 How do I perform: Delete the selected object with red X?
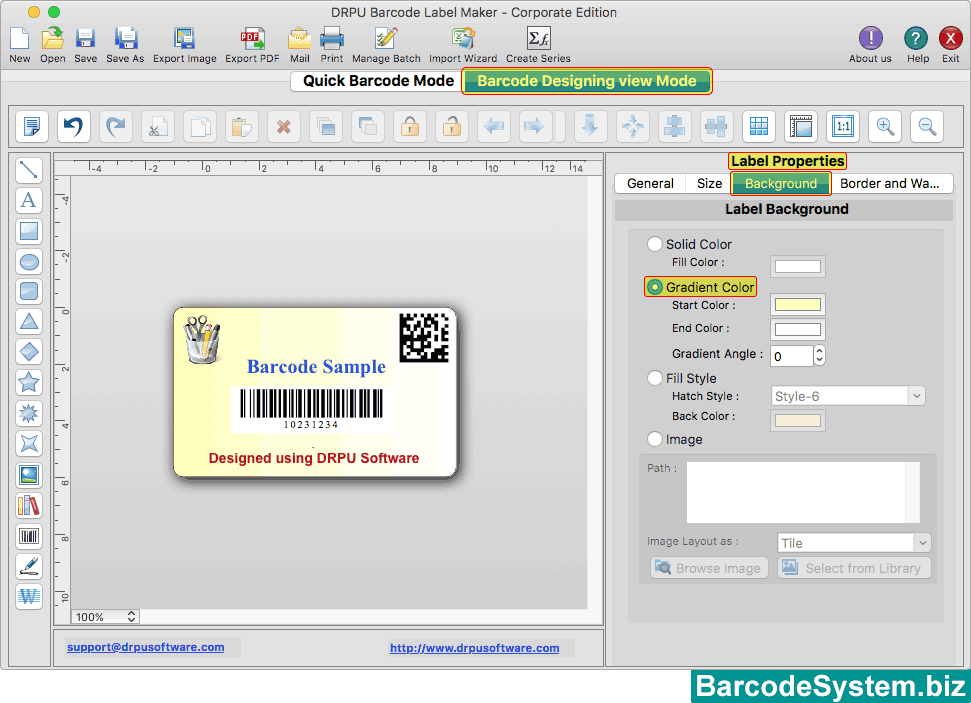pyautogui.click(x=284, y=127)
